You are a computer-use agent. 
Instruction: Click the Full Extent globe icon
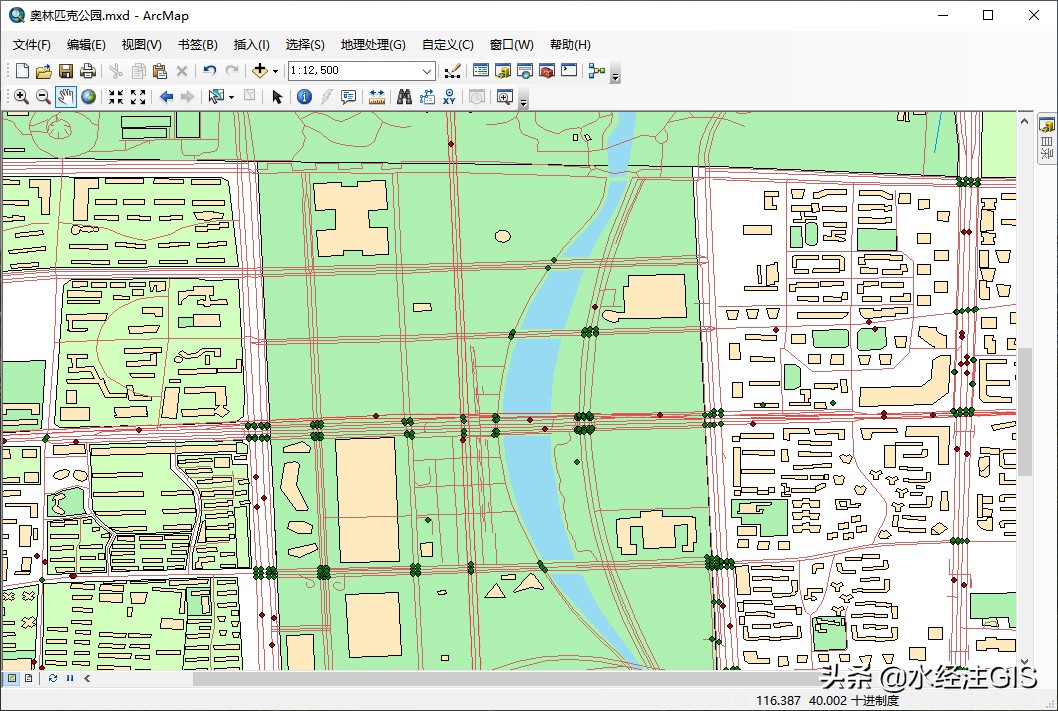[x=89, y=97]
